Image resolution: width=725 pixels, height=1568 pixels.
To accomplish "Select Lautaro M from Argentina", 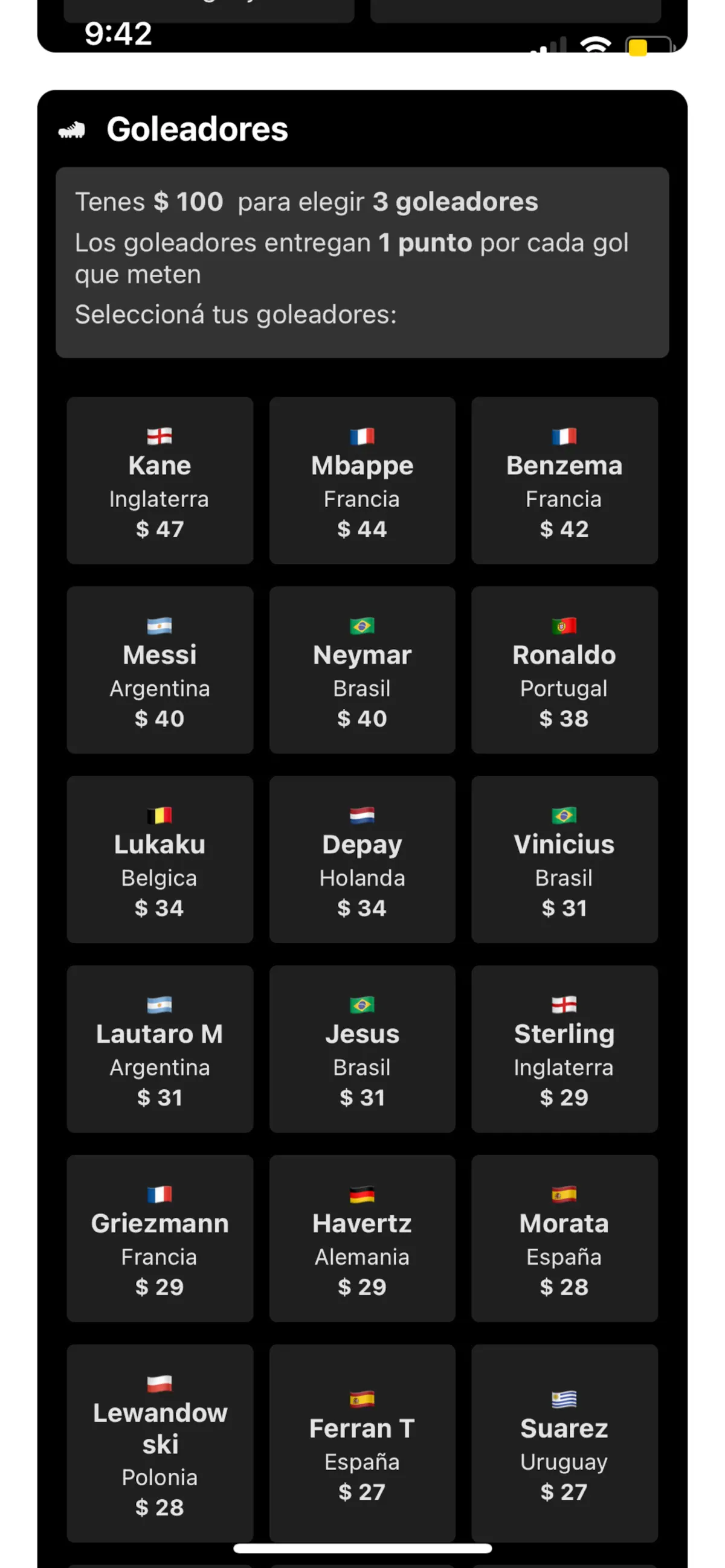I will coord(159,1048).
